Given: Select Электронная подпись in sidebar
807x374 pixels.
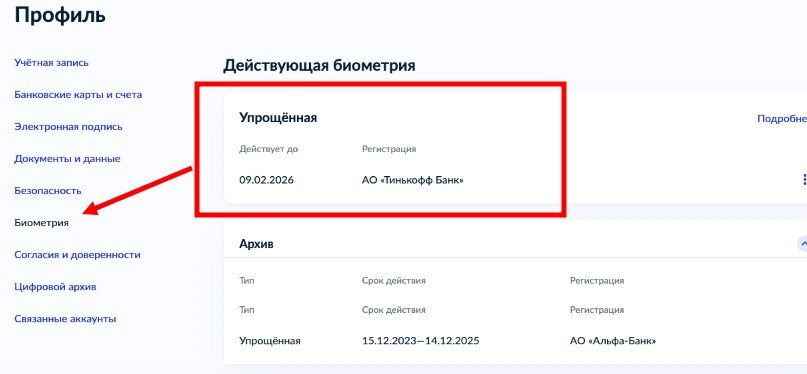Looking at the screenshot, I should pos(68,127).
